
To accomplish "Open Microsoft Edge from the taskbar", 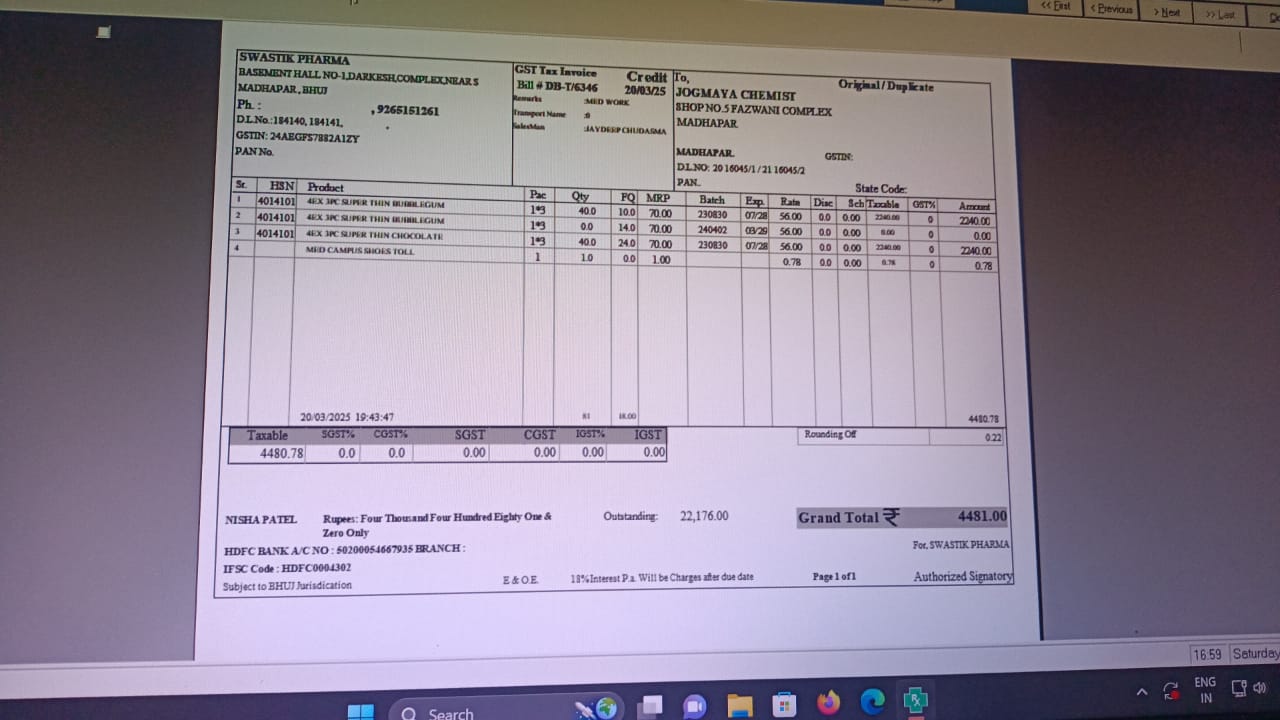I will [872, 702].
